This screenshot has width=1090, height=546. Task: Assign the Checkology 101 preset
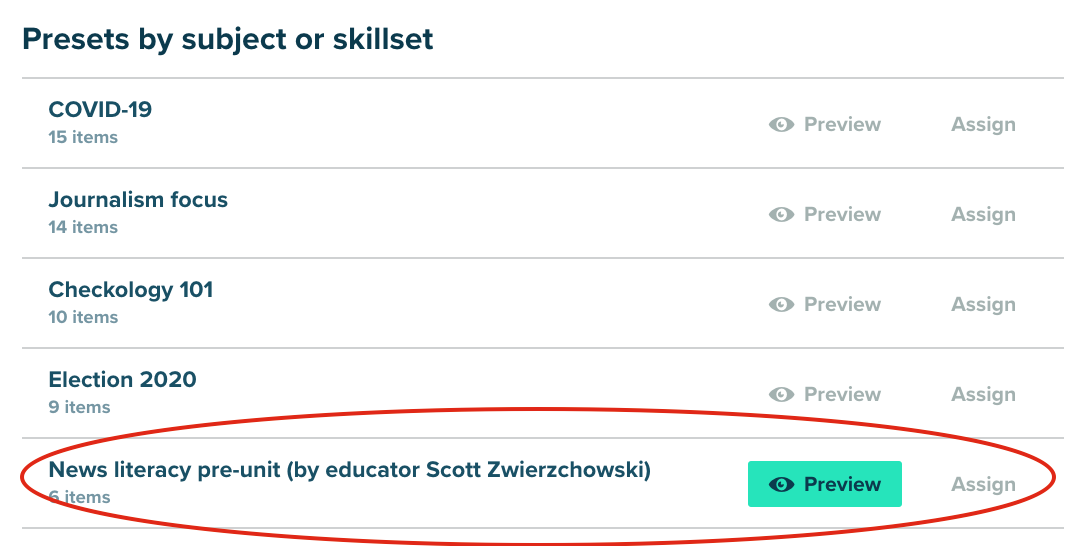pos(983,305)
